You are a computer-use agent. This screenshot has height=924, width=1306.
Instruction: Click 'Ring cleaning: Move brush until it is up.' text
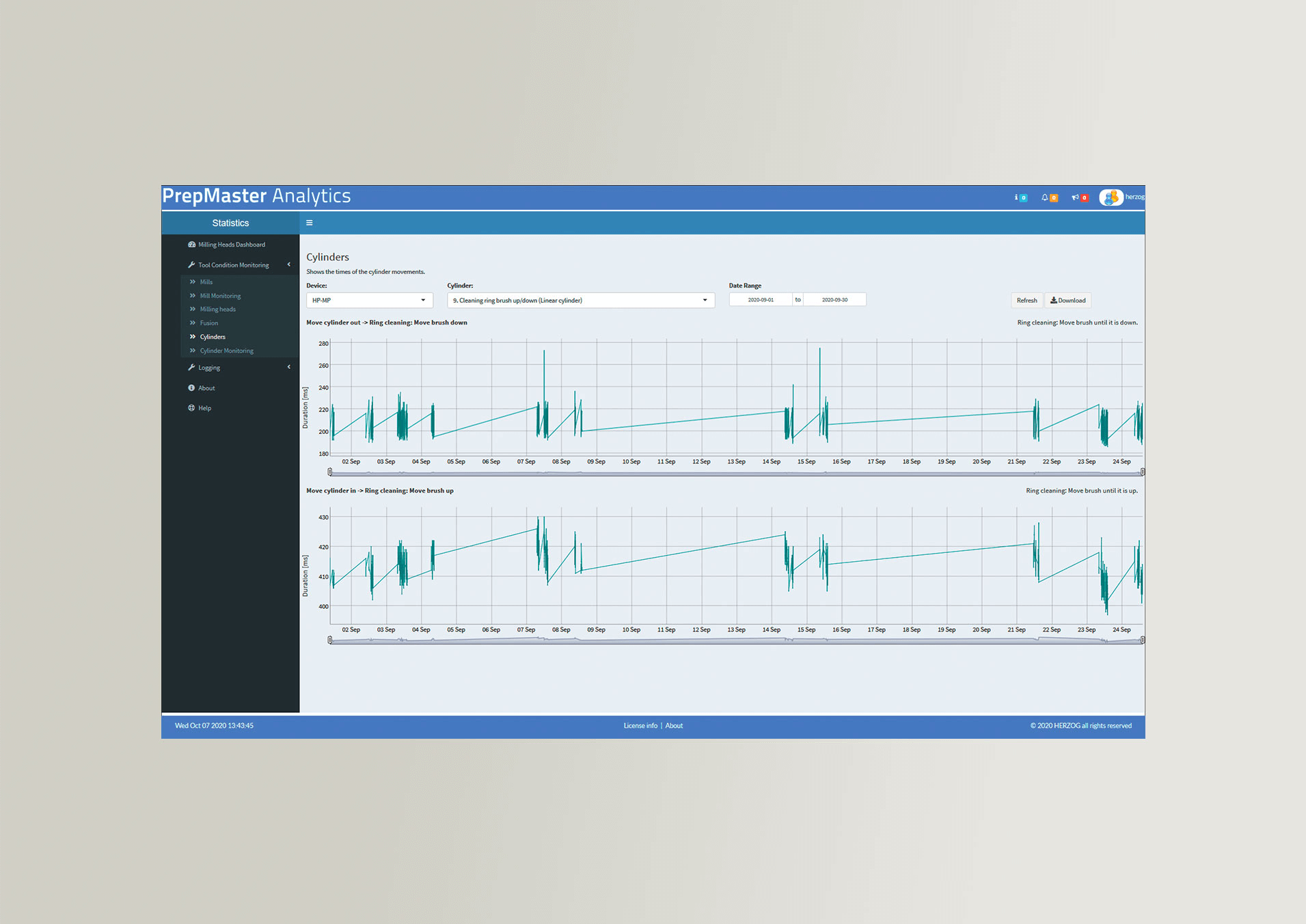[x=1082, y=491]
